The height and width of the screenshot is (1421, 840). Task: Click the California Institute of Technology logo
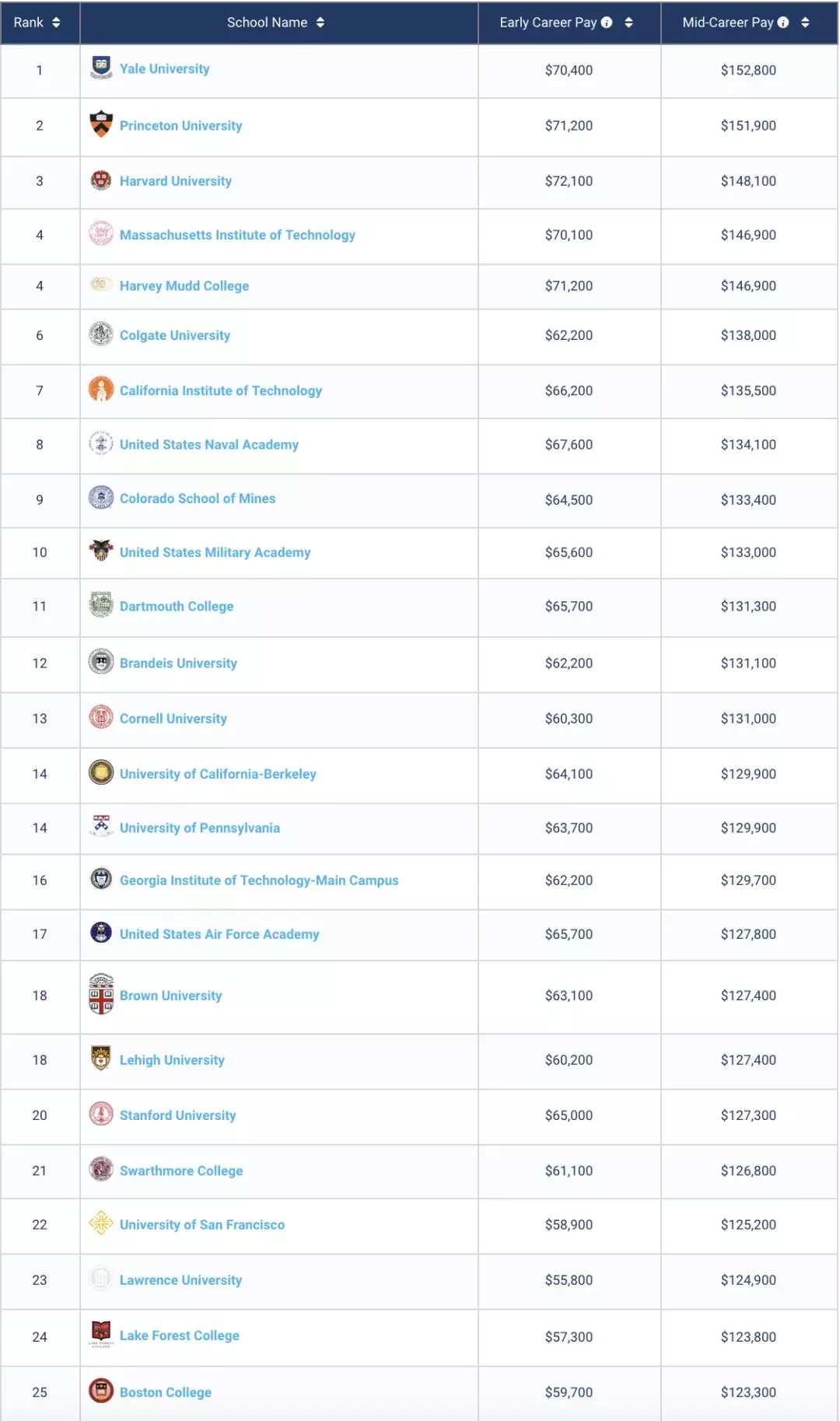pyautogui.click(x=101, y=389)
